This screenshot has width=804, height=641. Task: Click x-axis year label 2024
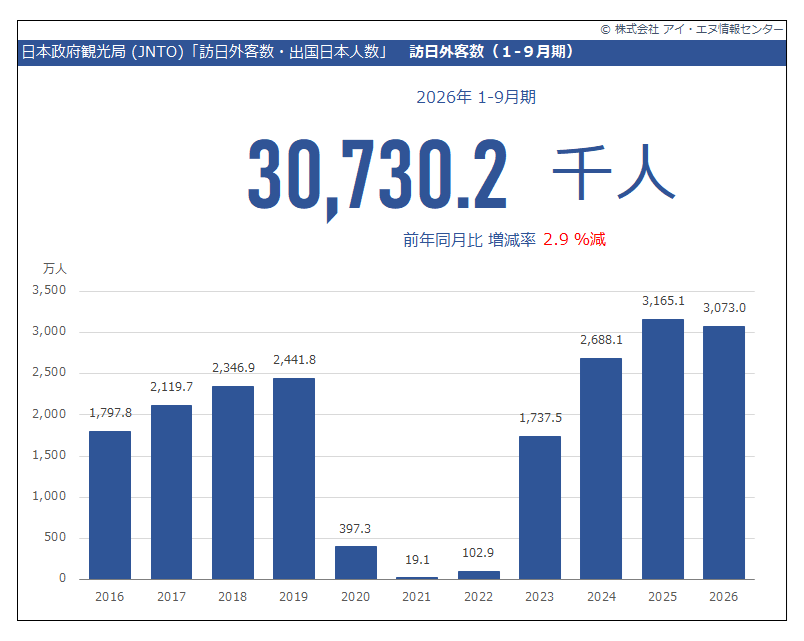point(601,596)
